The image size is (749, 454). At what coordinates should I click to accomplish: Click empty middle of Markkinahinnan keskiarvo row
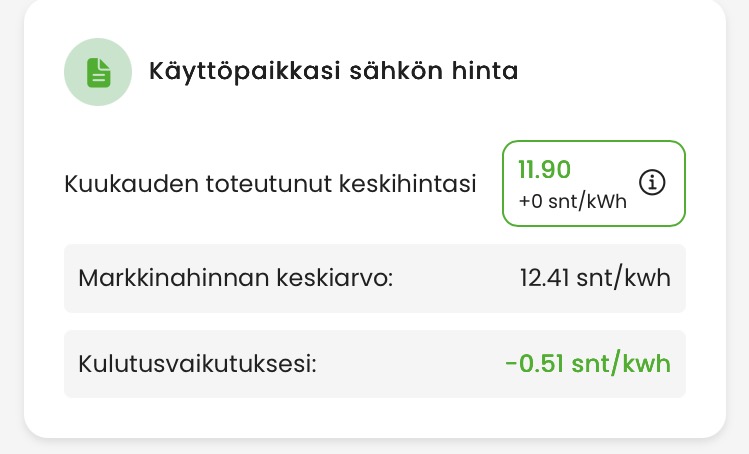(x=455, y=276)
